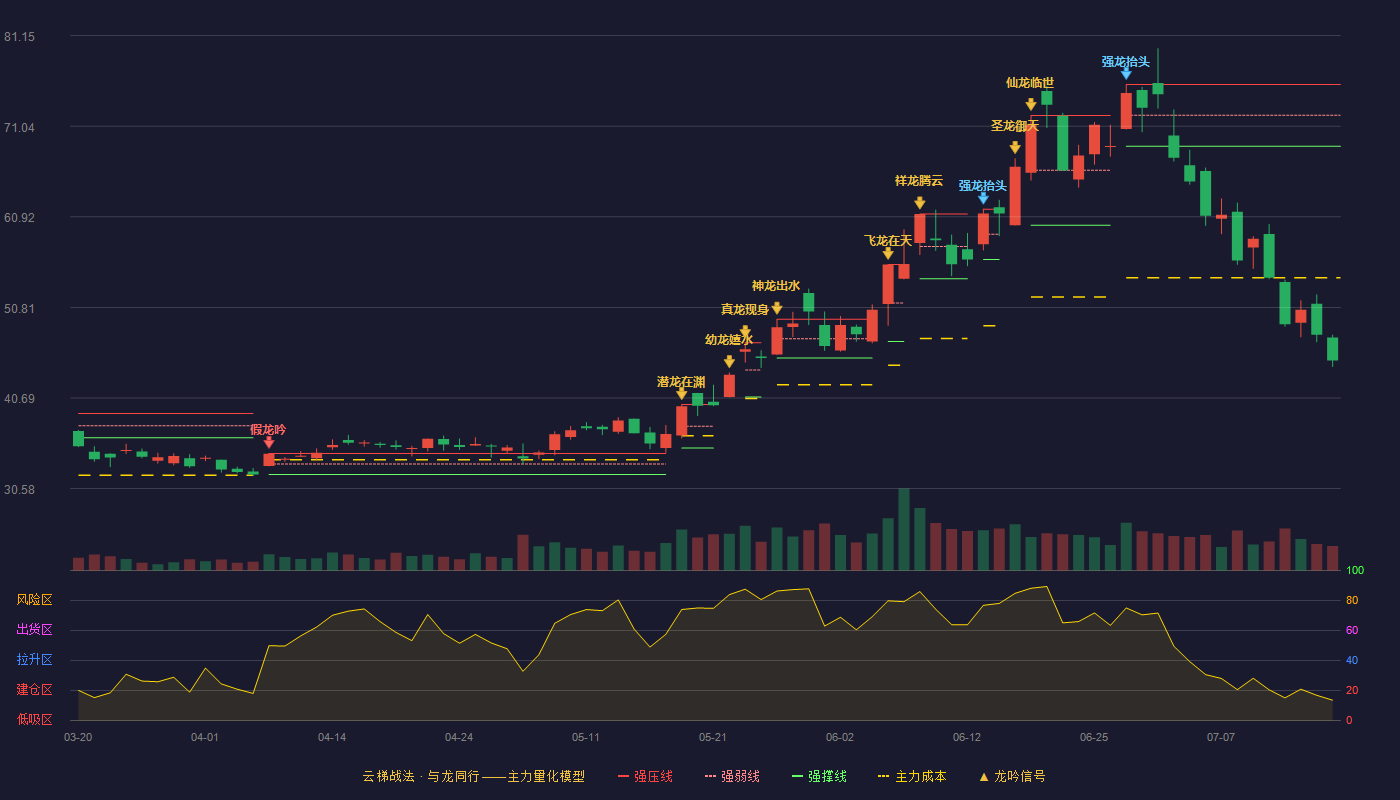Click the 30.58 price axis label
1400x800 pixels.
click(x=19, y=489)
